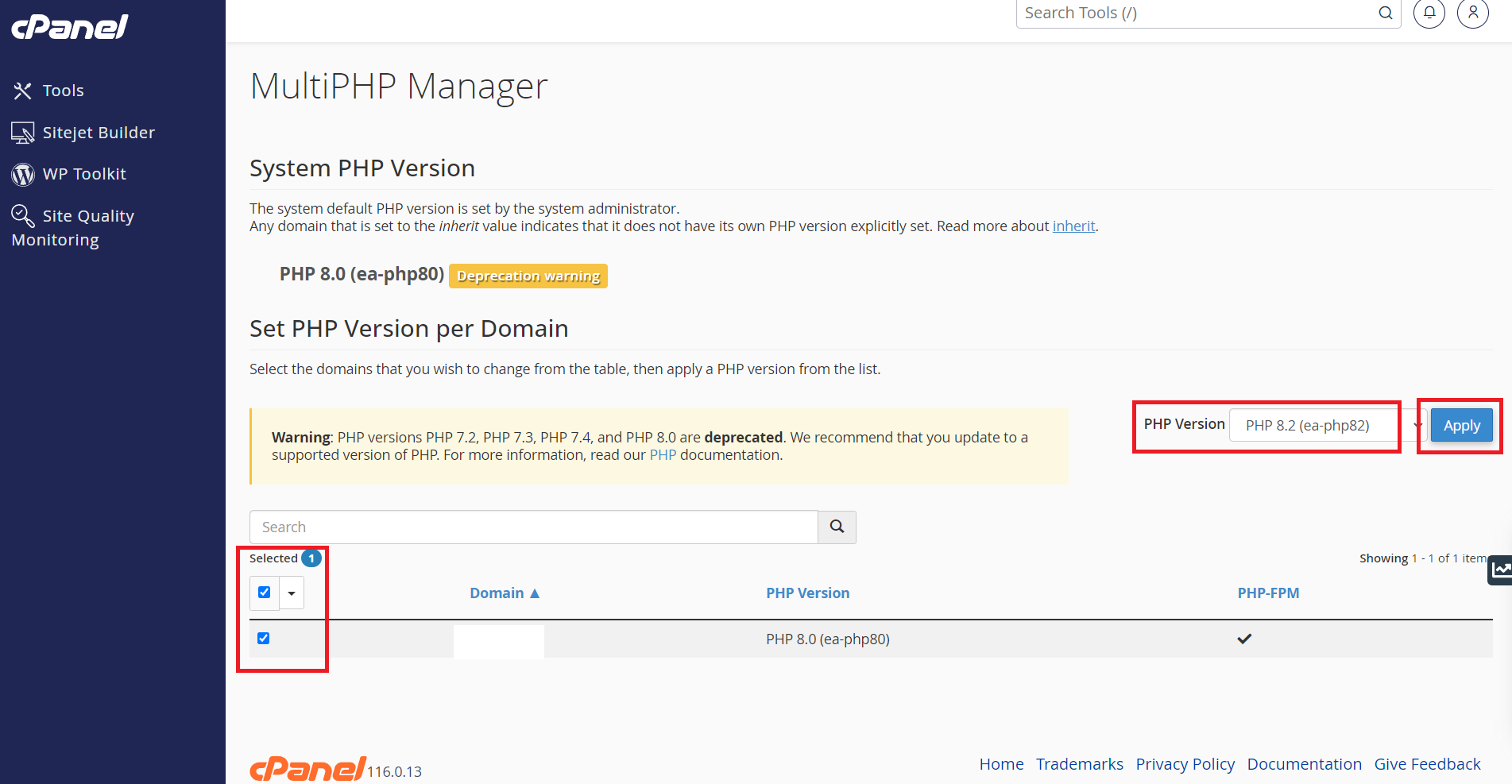Sort the table by PHP Version

point(808,593)
